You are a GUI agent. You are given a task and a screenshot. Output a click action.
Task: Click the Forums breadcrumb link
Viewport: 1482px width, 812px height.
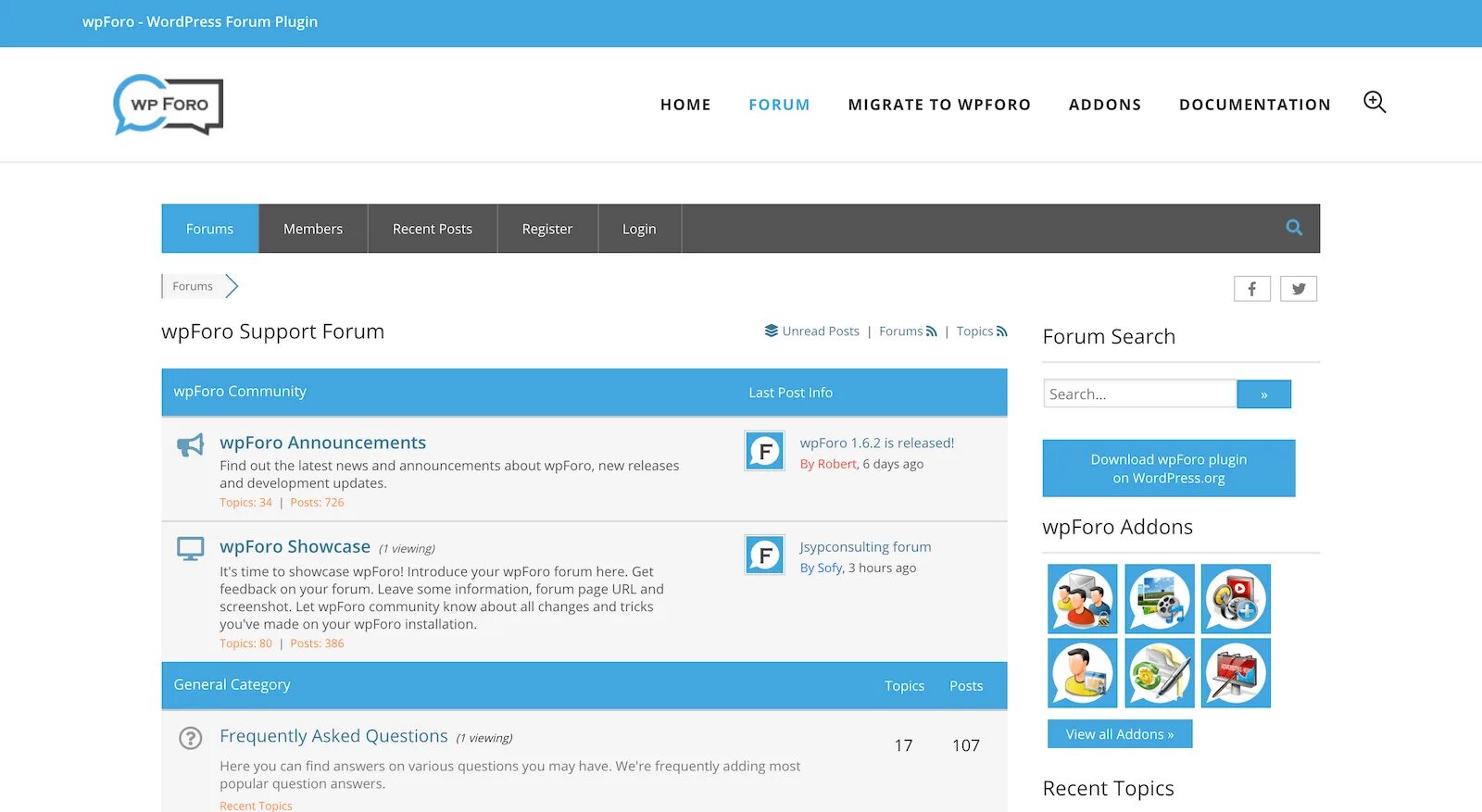click(193, 286)
